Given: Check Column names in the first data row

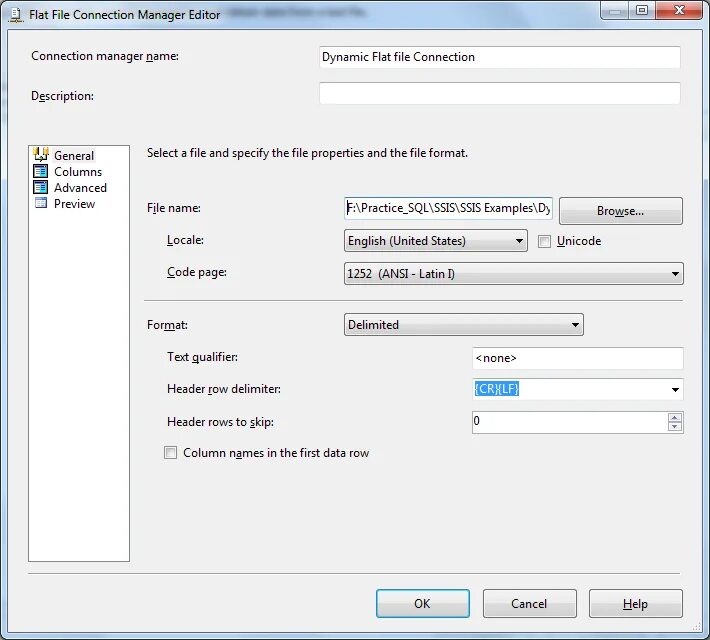Looking at the screenshot, I should pos(170,452).
